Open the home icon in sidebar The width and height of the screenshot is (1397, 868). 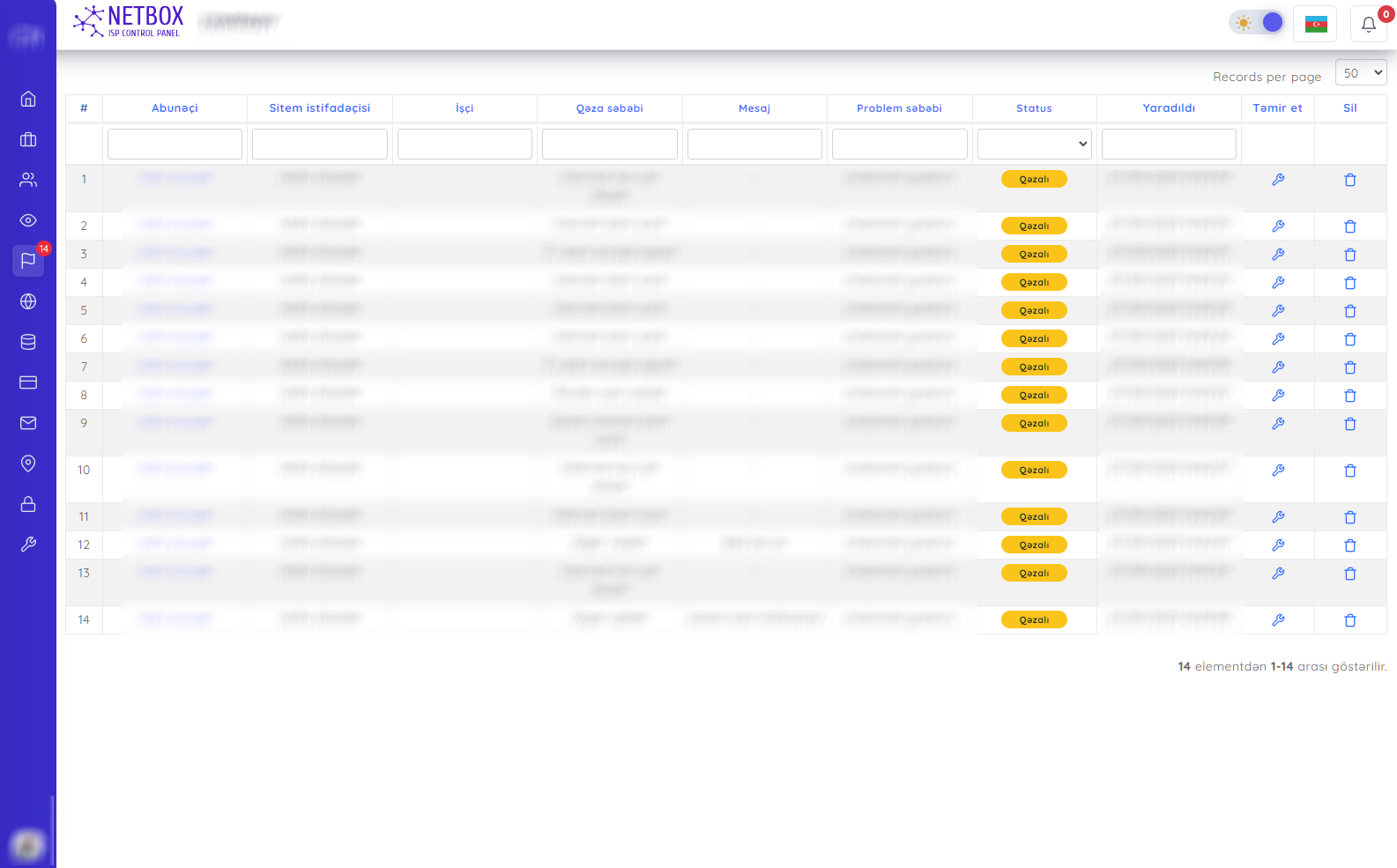click(28, 99)
